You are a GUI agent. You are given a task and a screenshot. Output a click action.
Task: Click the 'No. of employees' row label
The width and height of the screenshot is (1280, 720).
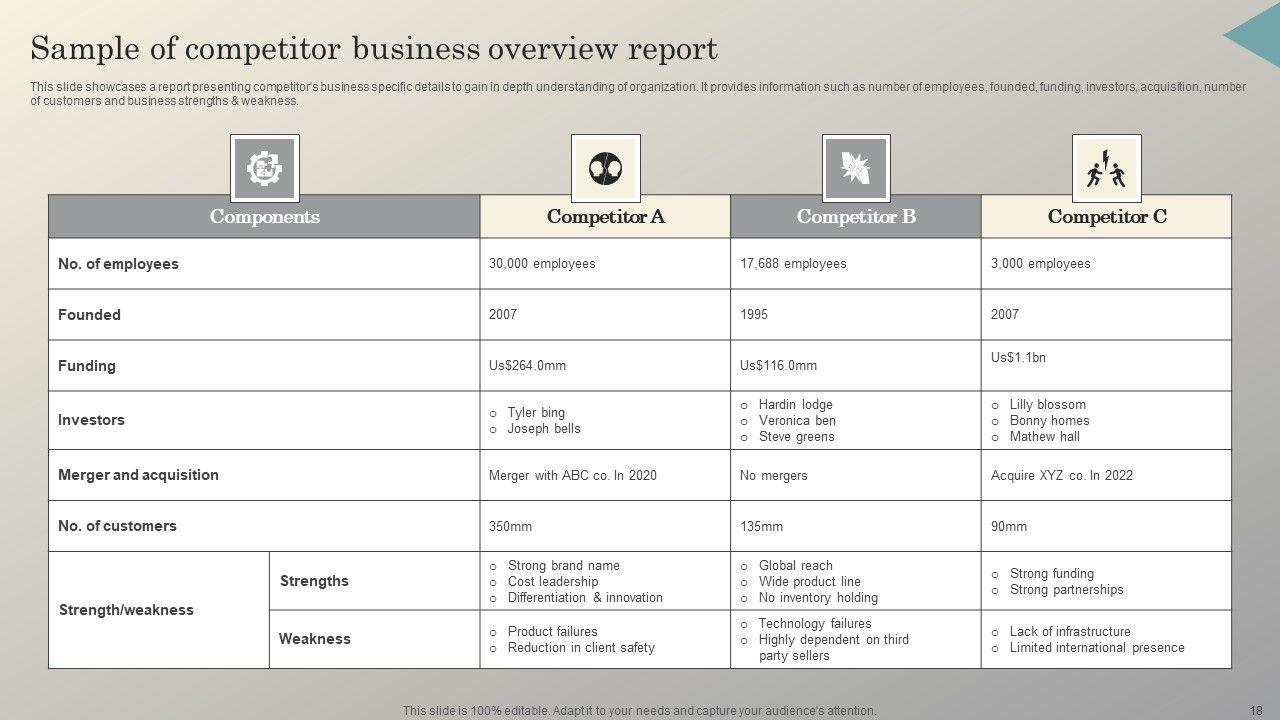(118, 264)
